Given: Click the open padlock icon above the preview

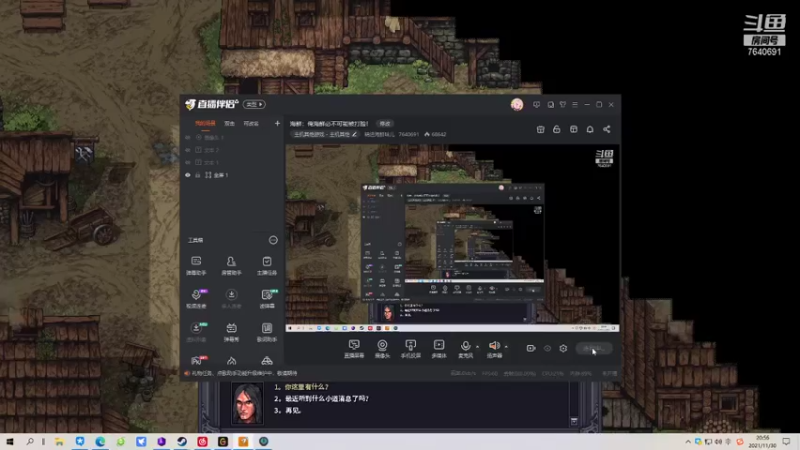Looking at the screenshot, I should 557,130.
